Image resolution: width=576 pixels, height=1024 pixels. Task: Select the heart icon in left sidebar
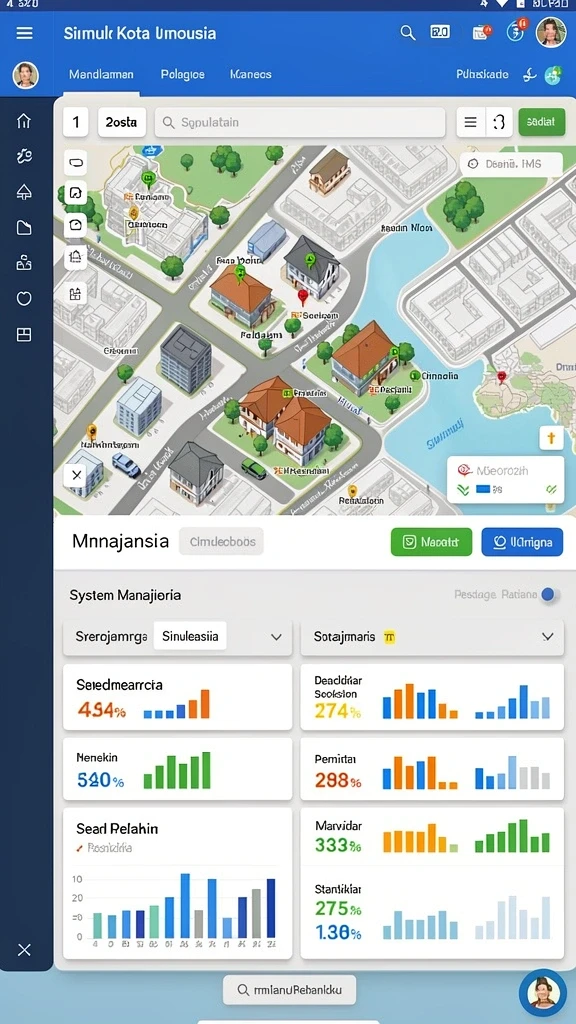24,298
